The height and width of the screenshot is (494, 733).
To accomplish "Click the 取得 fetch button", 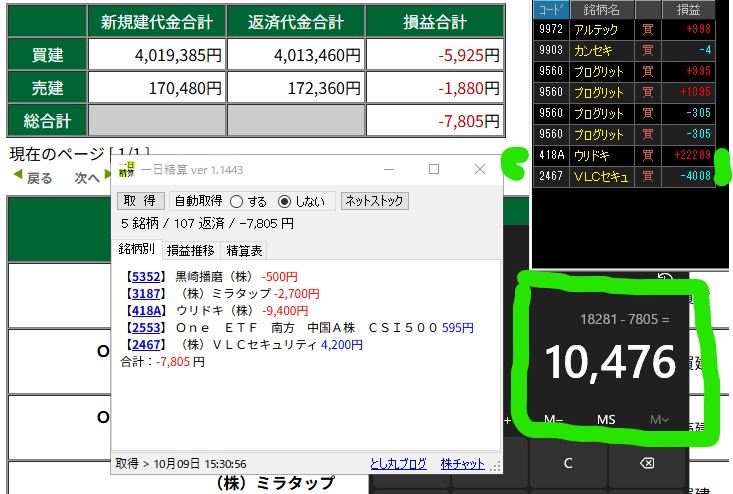I will click(x=141, y=201).
